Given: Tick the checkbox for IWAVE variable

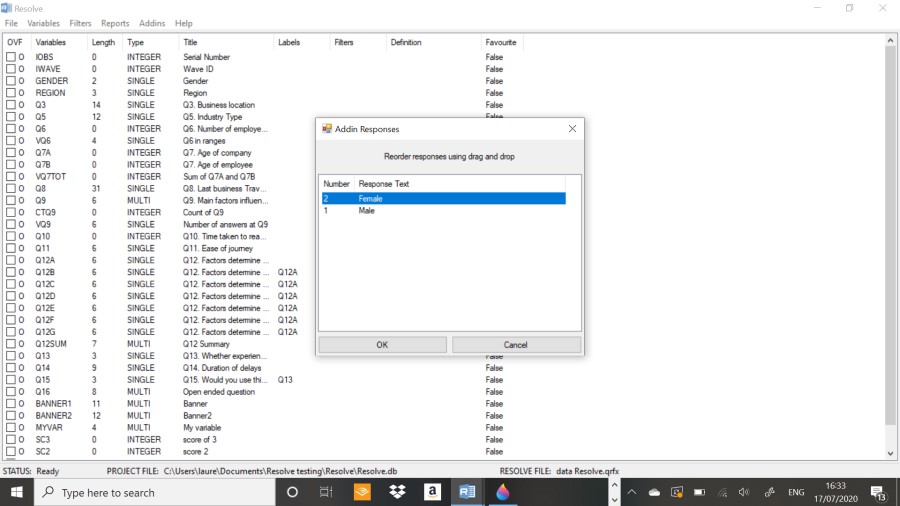Looking at the screenshot, I should [x=11, y=69].
